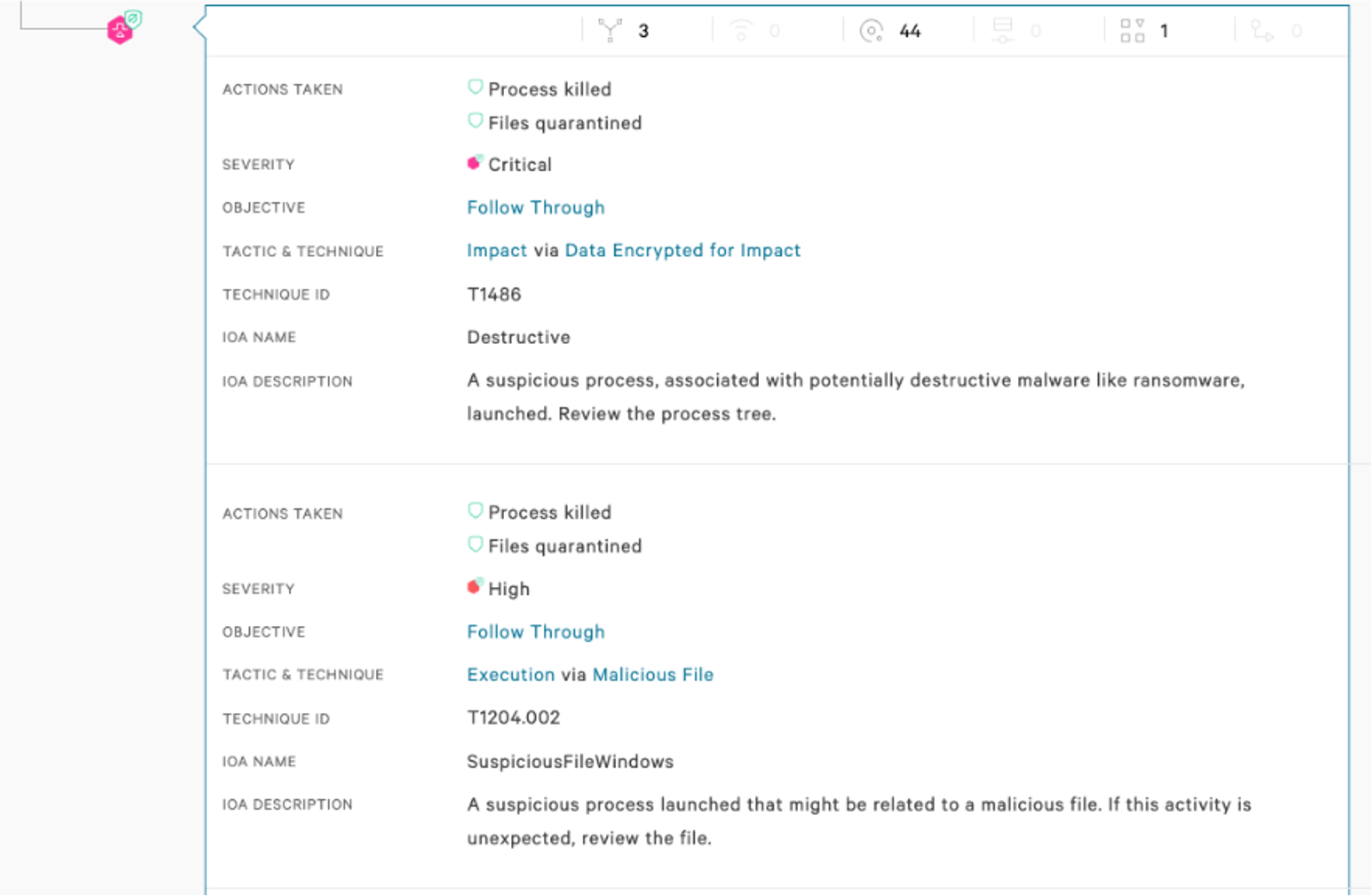1372x896 pixels.
Task: Click the count 1 beside the grid icon
Action: click(1164, 31)
